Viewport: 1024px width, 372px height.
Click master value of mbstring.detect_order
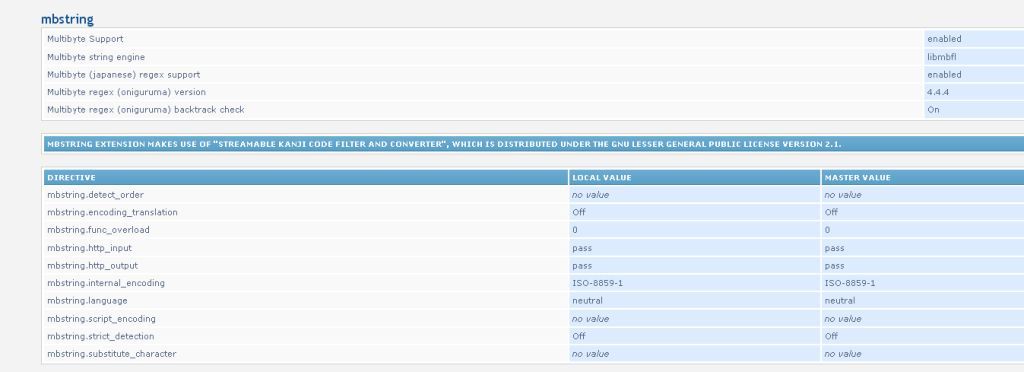tap(842, 195)
